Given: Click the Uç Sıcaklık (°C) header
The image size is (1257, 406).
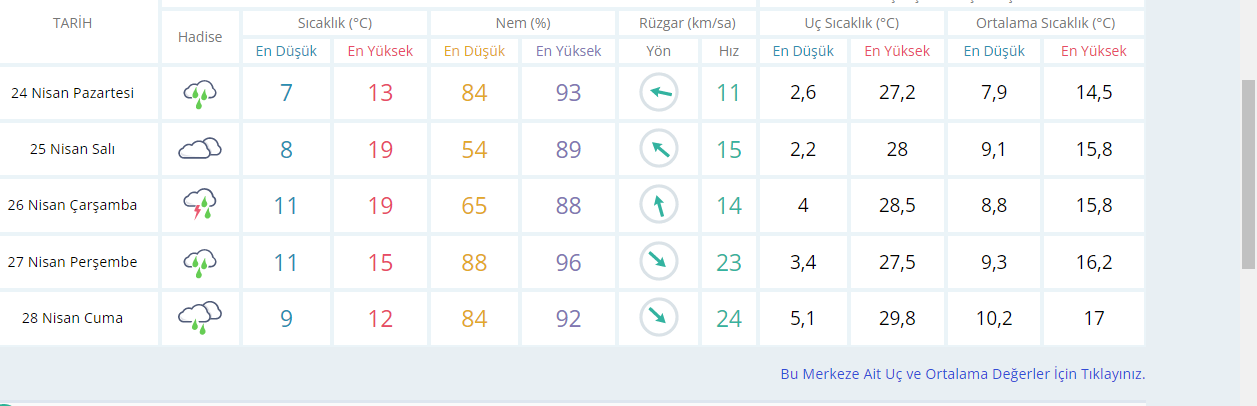Looking at the screenshot, I should pyautogui.click(x=852, y=23).
